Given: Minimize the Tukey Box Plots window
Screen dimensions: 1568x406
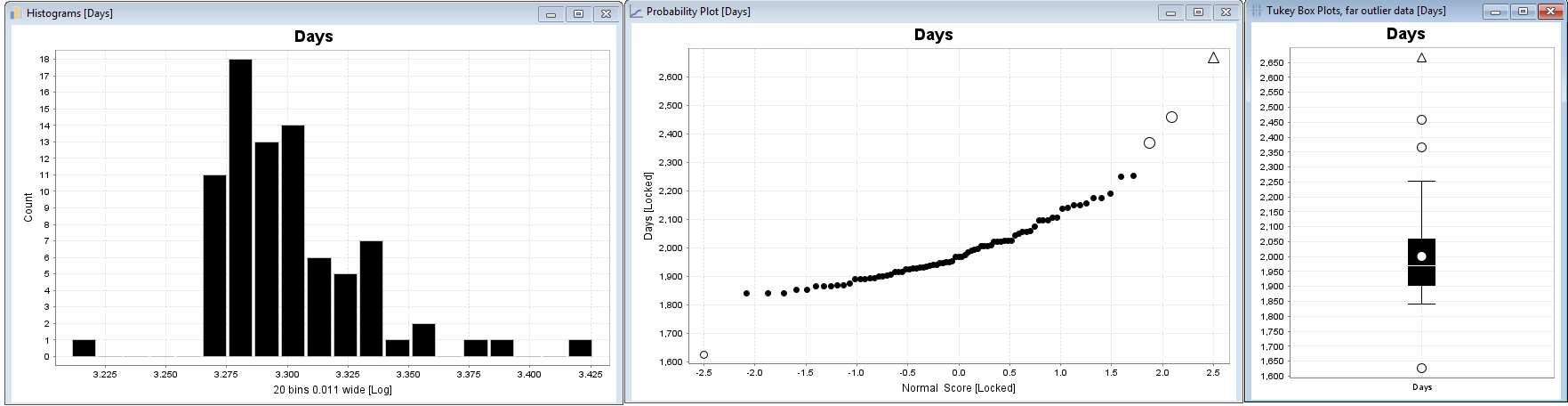Looking at the screenshot, I should (x=1495, y=12).
